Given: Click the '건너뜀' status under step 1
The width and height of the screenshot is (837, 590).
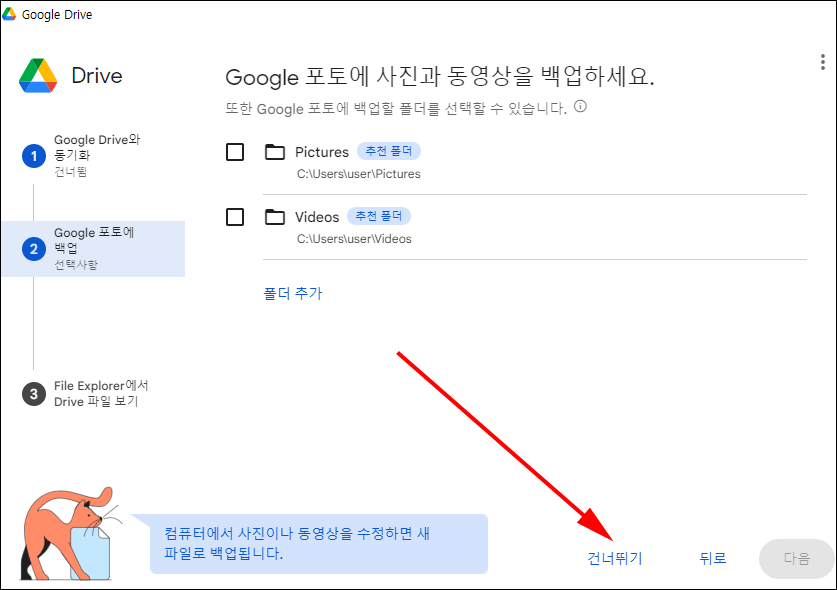Looking at the screenshot, I should (70, 172).
